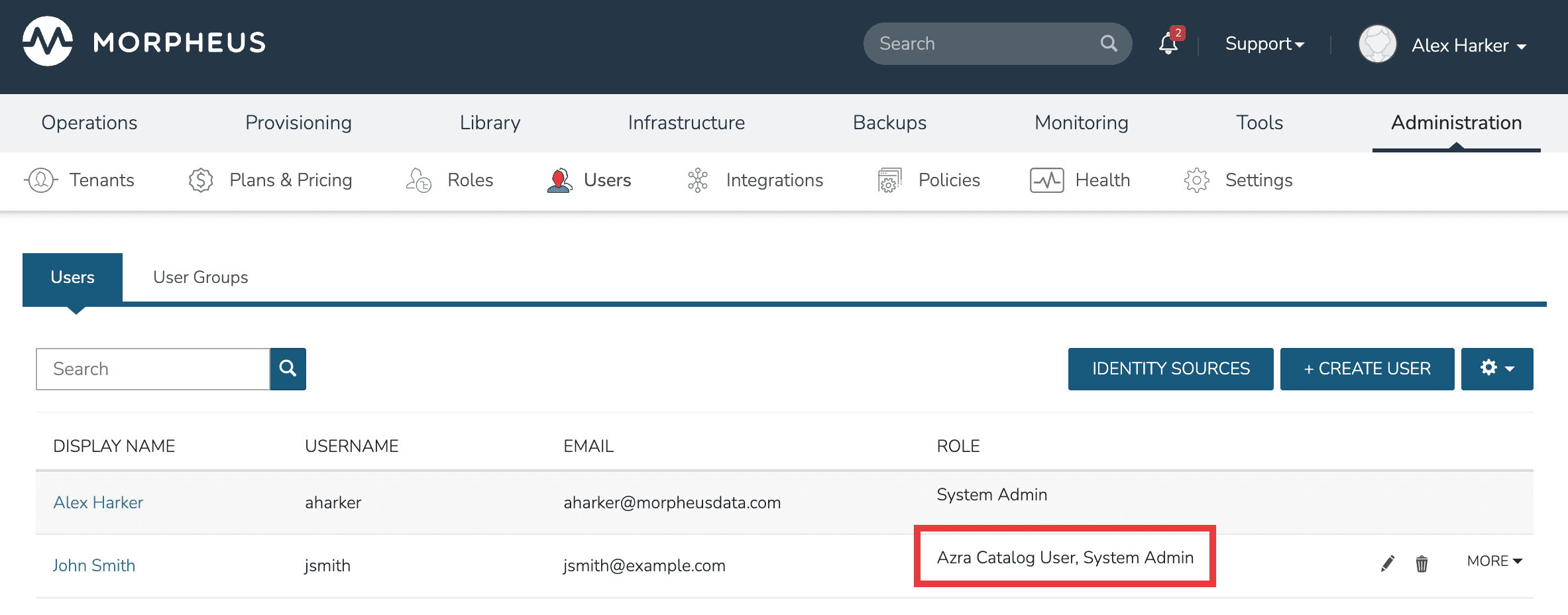Open John Smith user link
The width and height of the screenshot is (1568, 615).
coord(94,565)
